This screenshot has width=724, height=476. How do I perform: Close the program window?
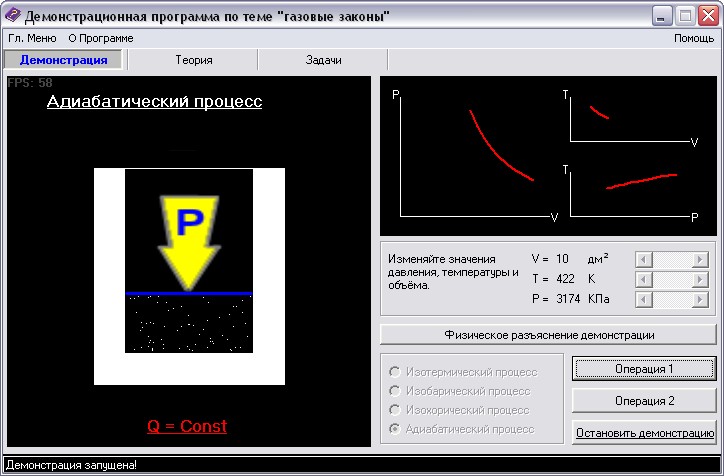point(709,16)
